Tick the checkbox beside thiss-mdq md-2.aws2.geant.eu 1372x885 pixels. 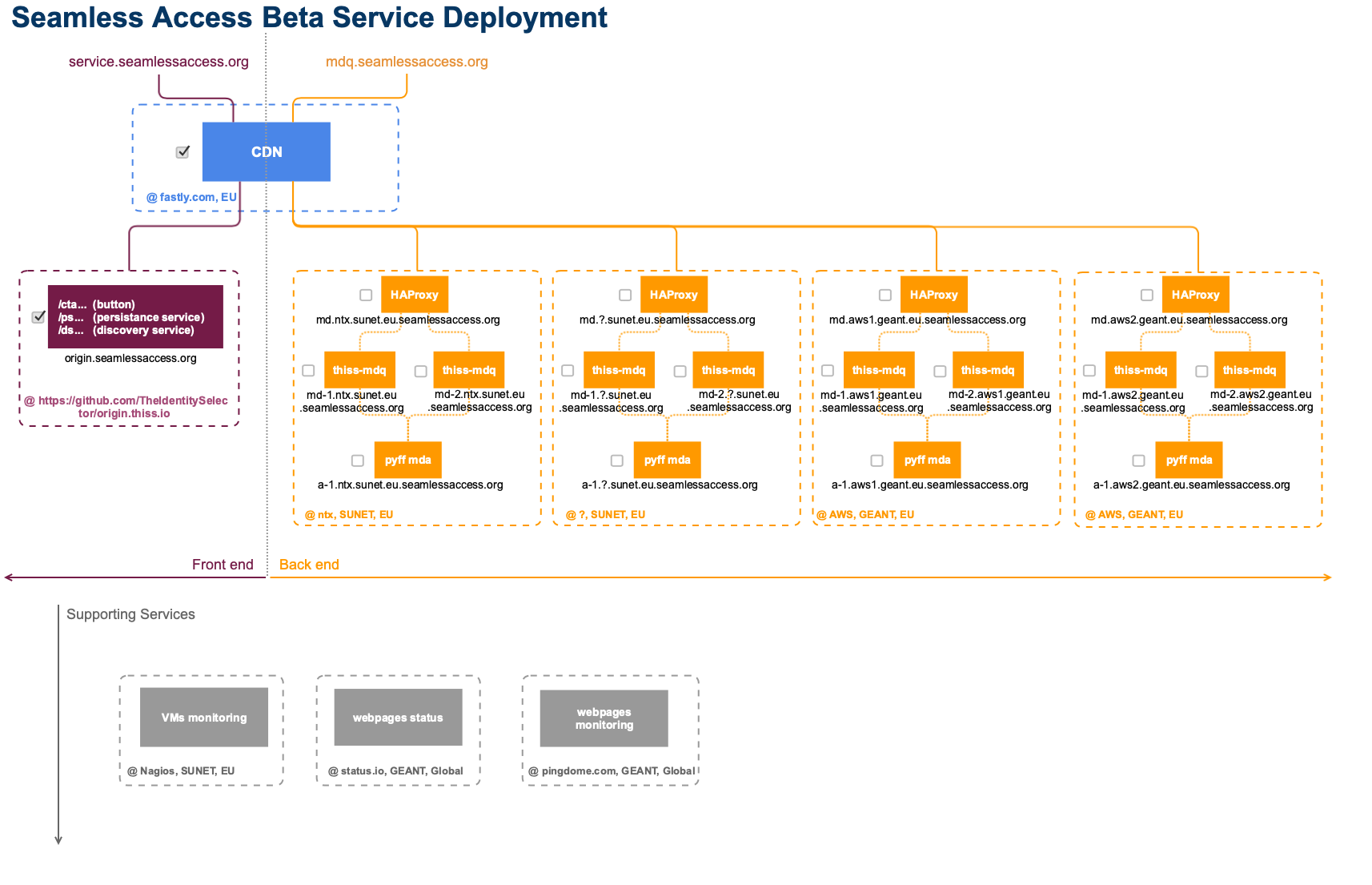tap(1202, 371)
